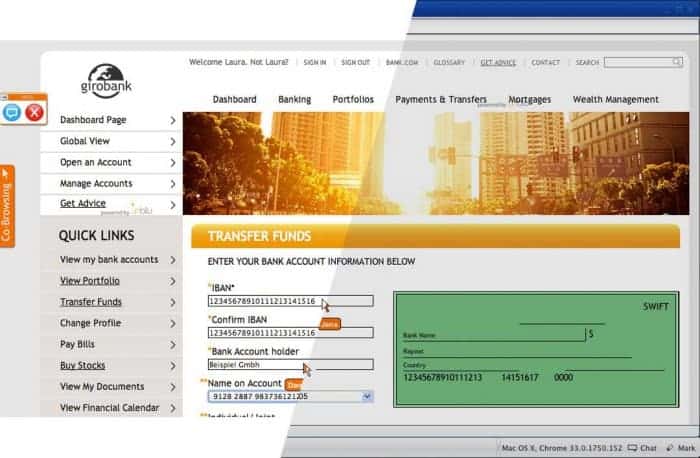This screenshot has width=700, height=458.
Task: Select Open an Account in sidebar
Action: click(96, 162)
